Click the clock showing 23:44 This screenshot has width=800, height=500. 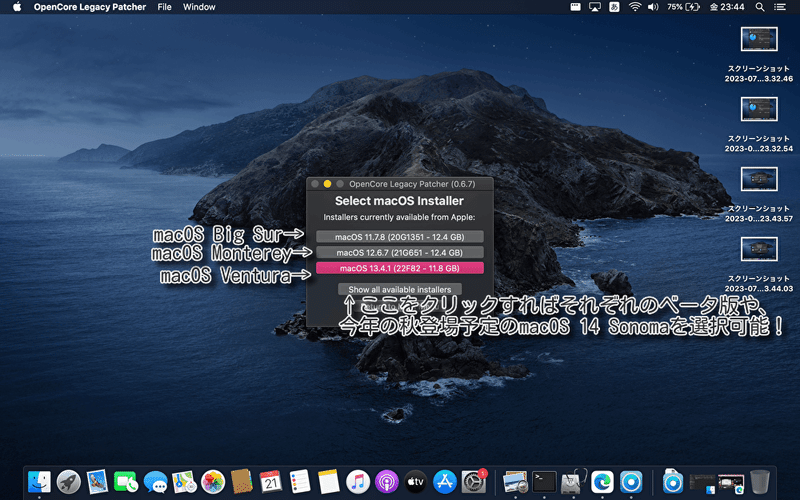tap(727, 7)
